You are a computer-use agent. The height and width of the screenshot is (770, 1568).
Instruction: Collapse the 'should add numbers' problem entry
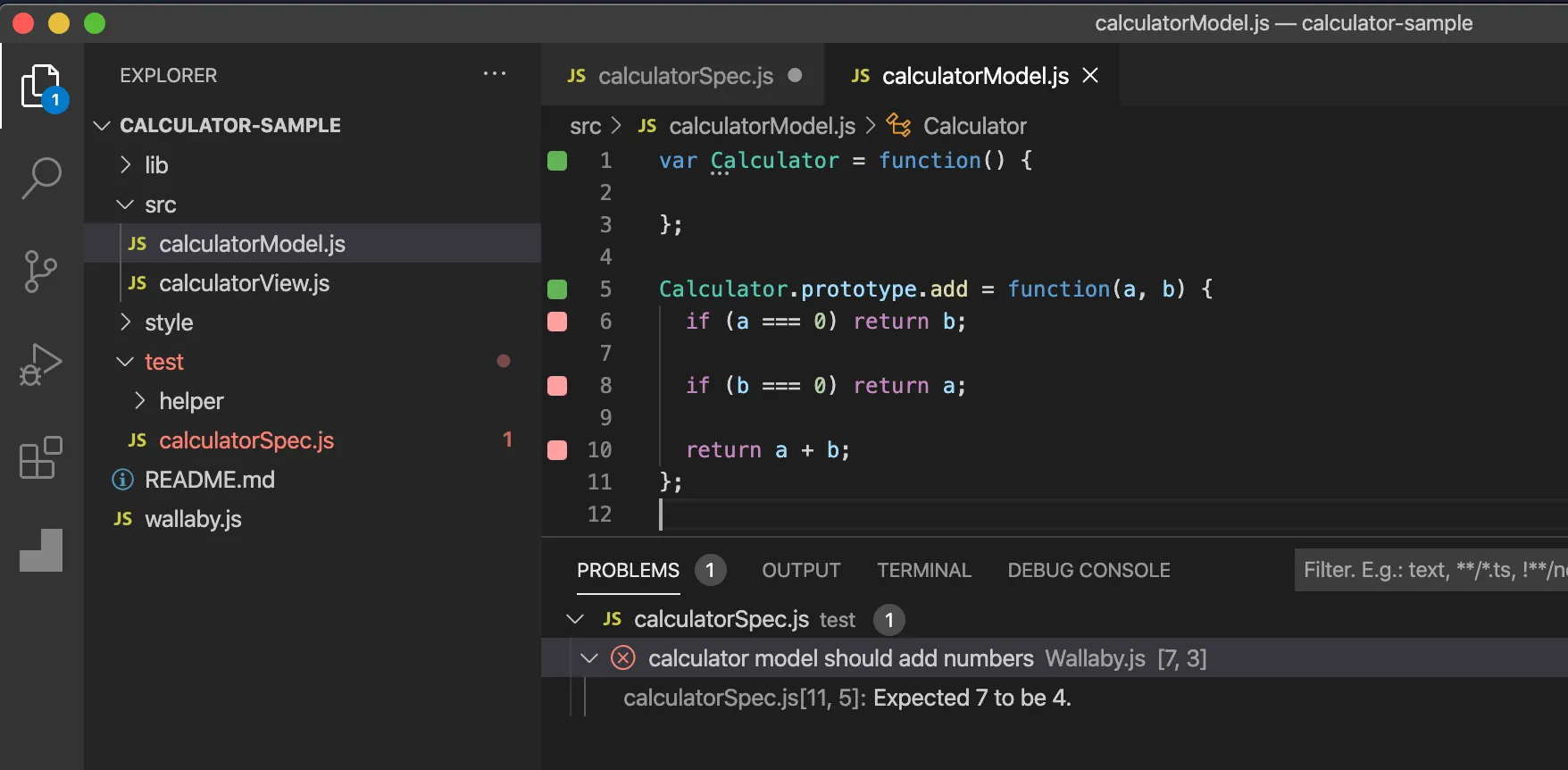tap(589, 658)
